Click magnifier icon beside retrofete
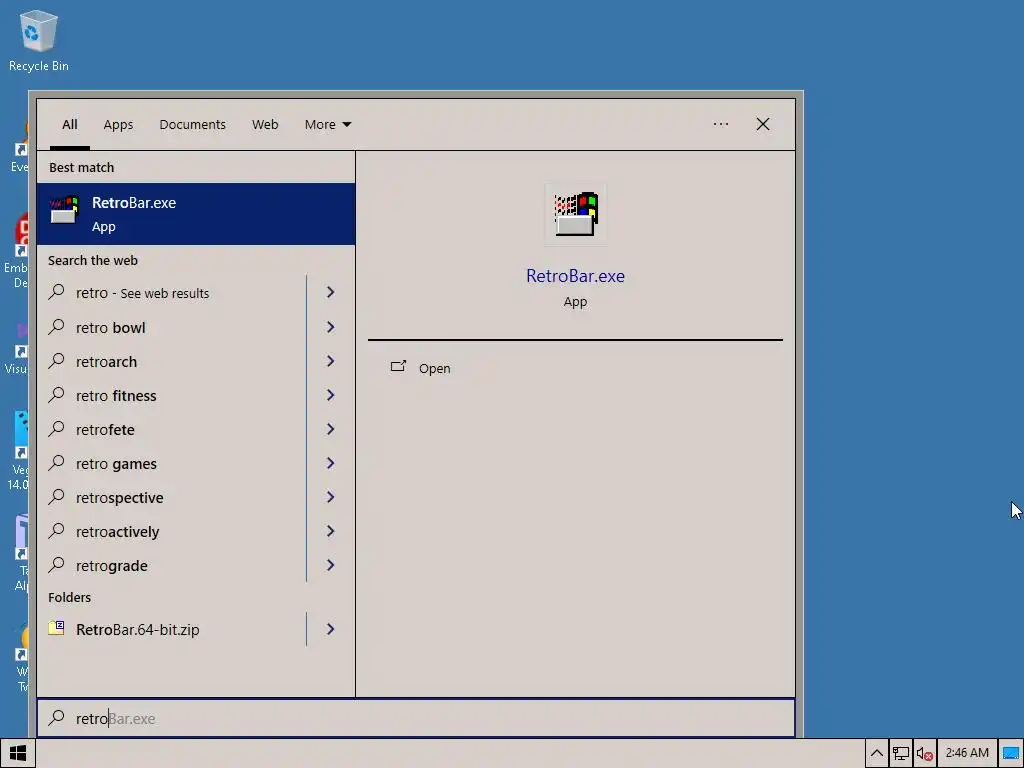 point(57,428)
